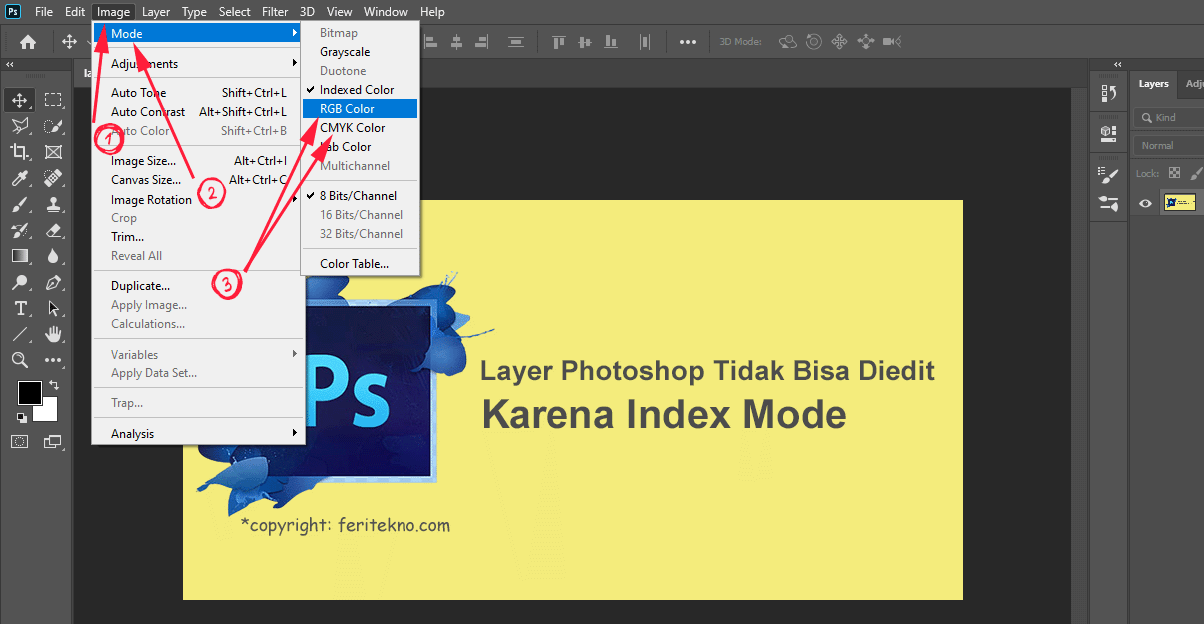Toggle Quick Mask mode

[x=19, y=441]
